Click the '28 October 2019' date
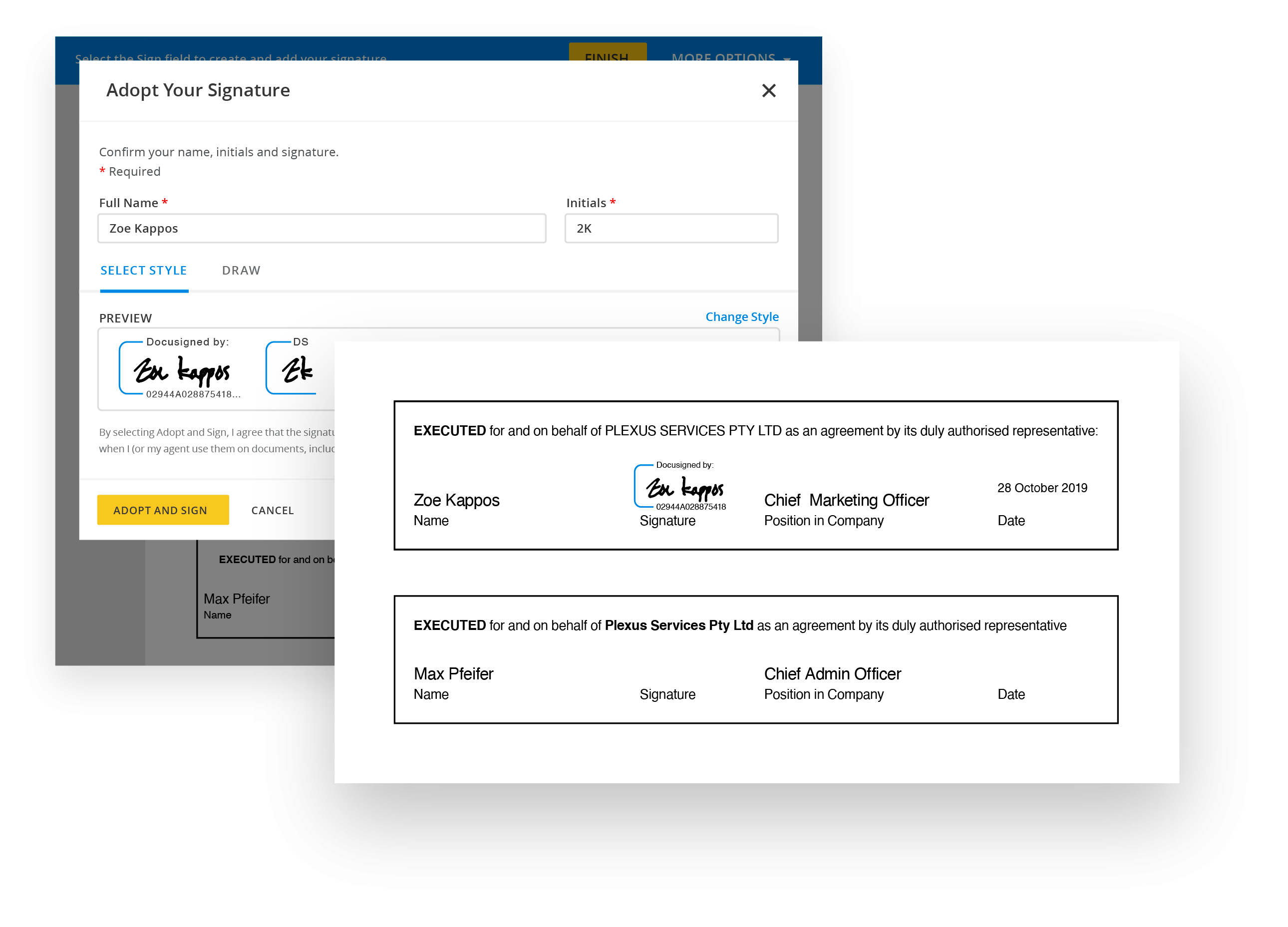Image resolution: width=1288 pixels, height=927 pixels. coord(1042,488)
